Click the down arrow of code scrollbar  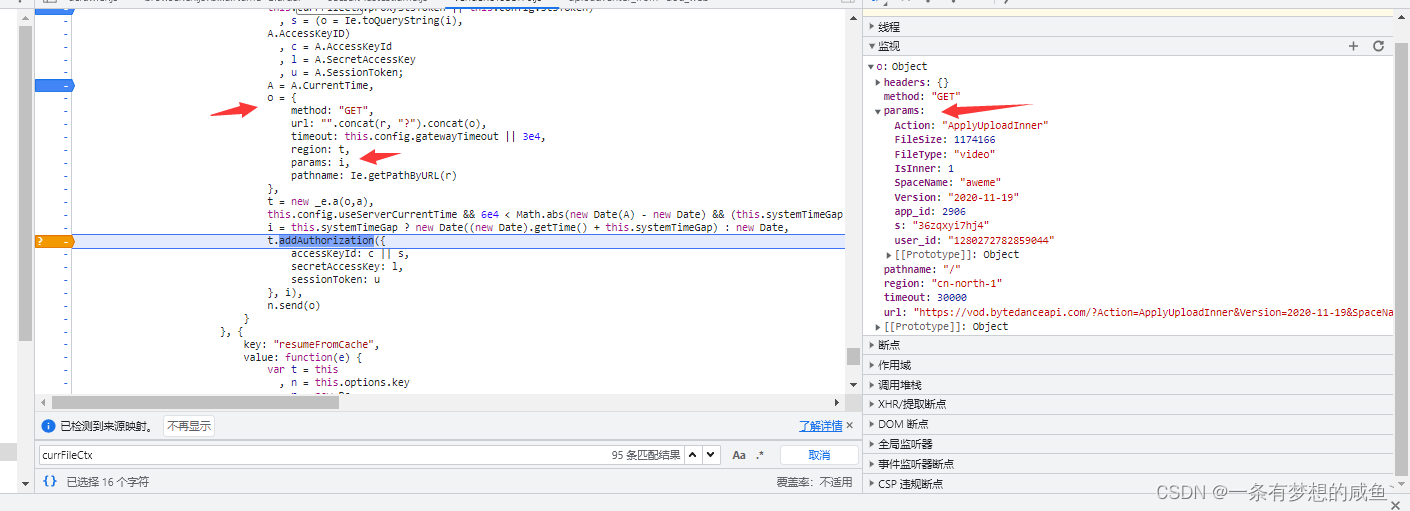coord(853,386)
